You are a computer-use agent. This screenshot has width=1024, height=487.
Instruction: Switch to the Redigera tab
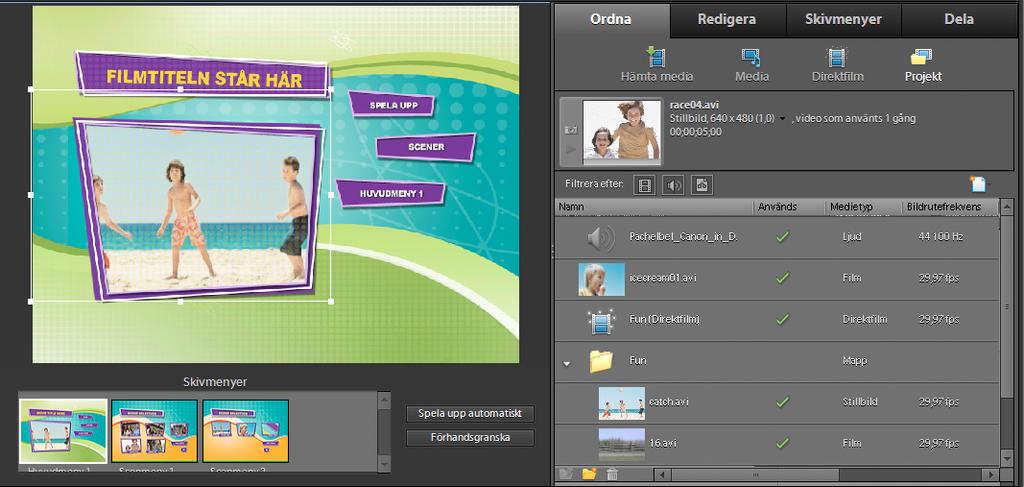pos(727,19)
